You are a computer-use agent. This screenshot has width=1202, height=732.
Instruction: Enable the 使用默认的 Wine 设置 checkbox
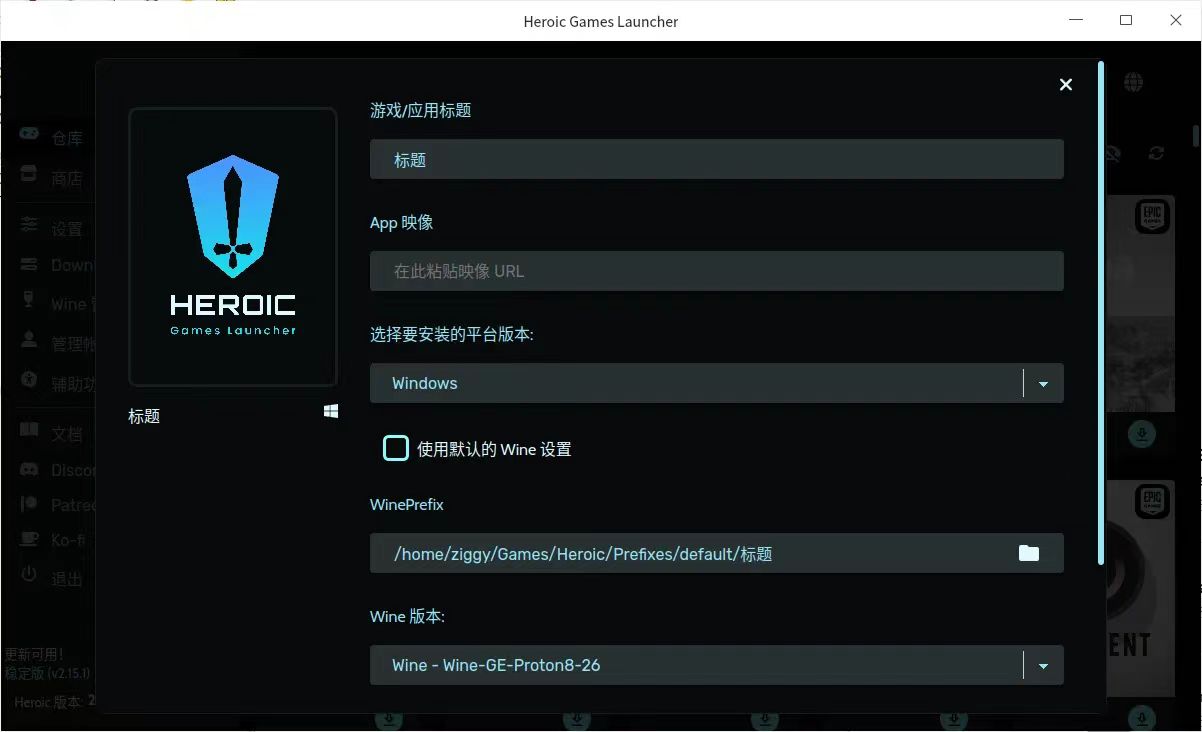coord(396,448)
